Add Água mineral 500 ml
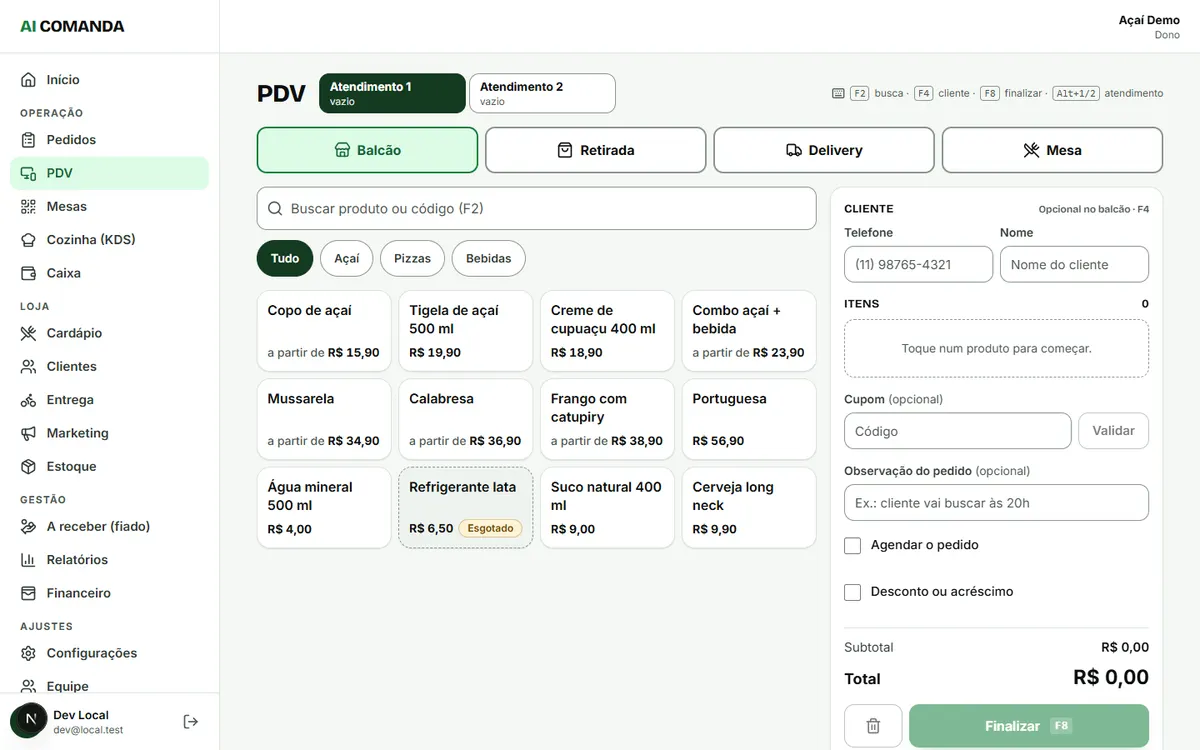Viewport: 1200px width, 750px height. 324,508
